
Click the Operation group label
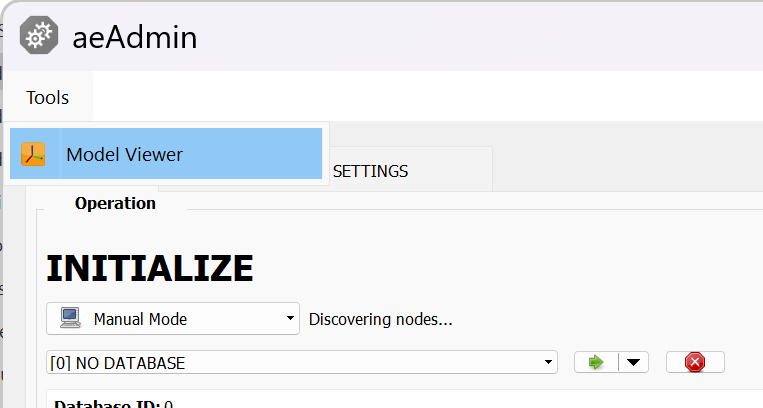pos(115,203)
